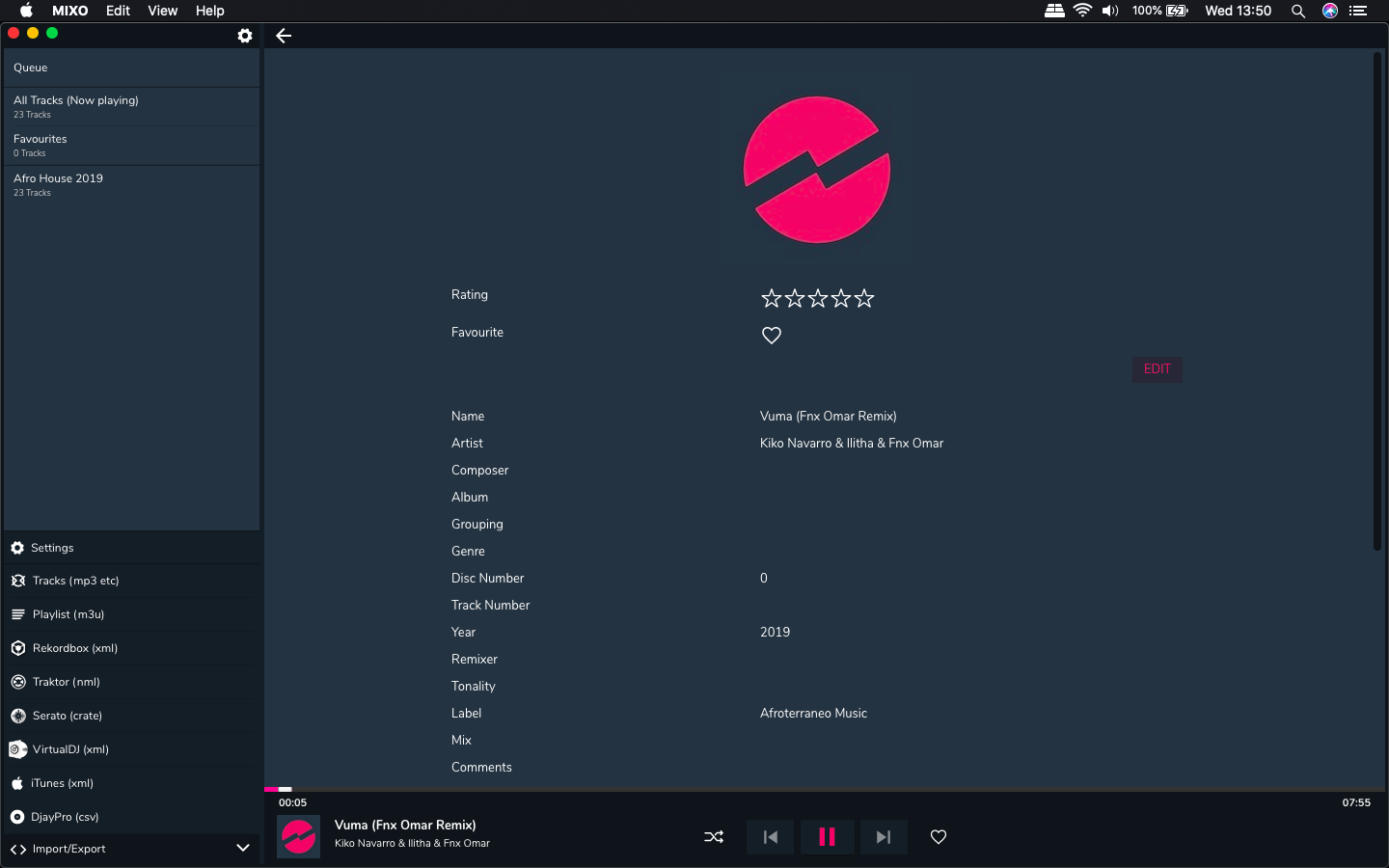Open the Rekordbox (xml) import option

coord(75,648)
